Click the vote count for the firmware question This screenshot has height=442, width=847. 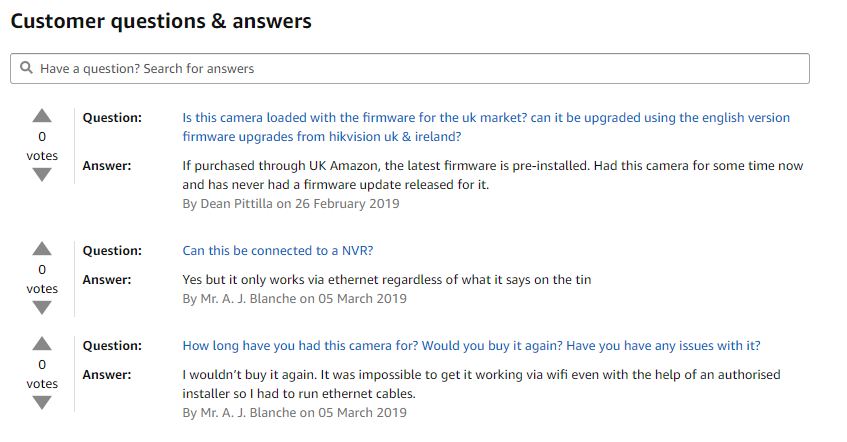(x=42, y=136)
